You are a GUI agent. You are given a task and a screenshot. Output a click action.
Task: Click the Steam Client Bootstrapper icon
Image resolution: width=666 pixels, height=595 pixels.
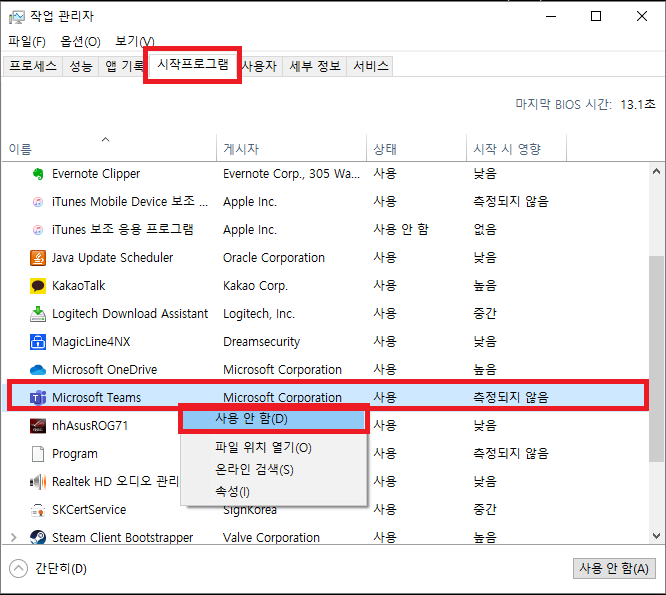pyautogui.click(x=38, y=538)
